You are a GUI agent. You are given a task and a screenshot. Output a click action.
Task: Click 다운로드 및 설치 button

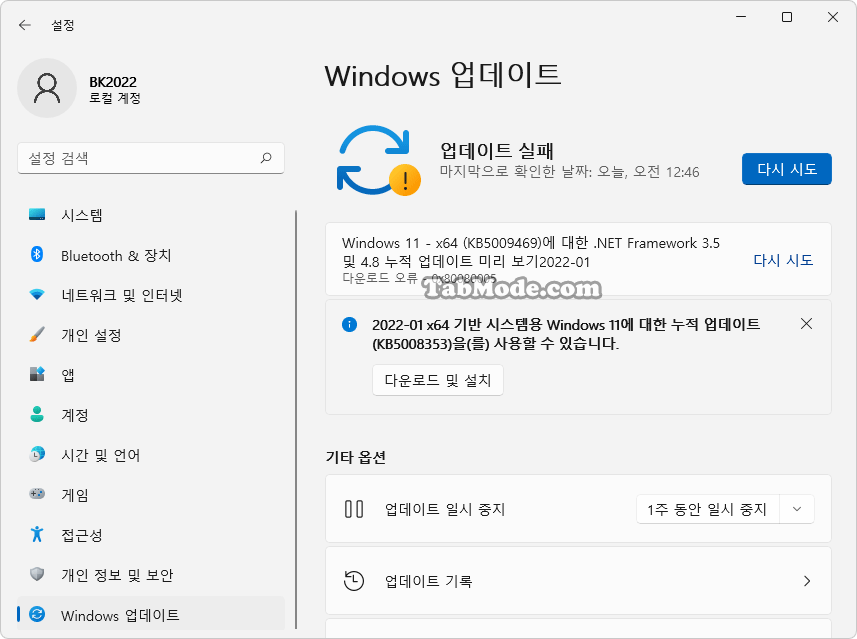coord(437,380)
